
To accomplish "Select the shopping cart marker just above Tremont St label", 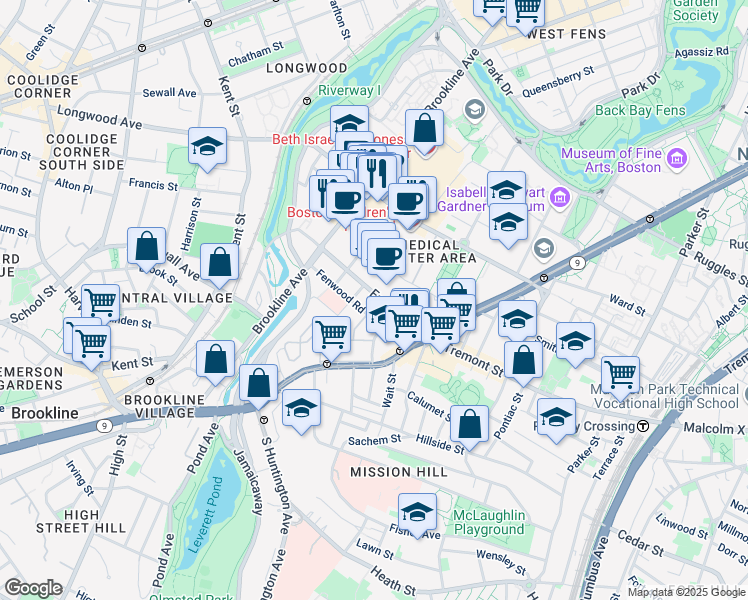I will point(440,326).
